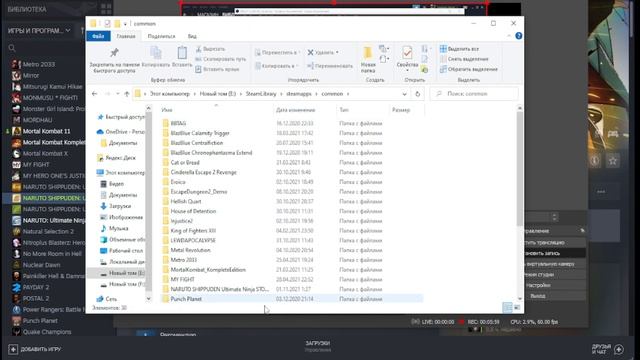Select Hellish Quart folder

182,201
